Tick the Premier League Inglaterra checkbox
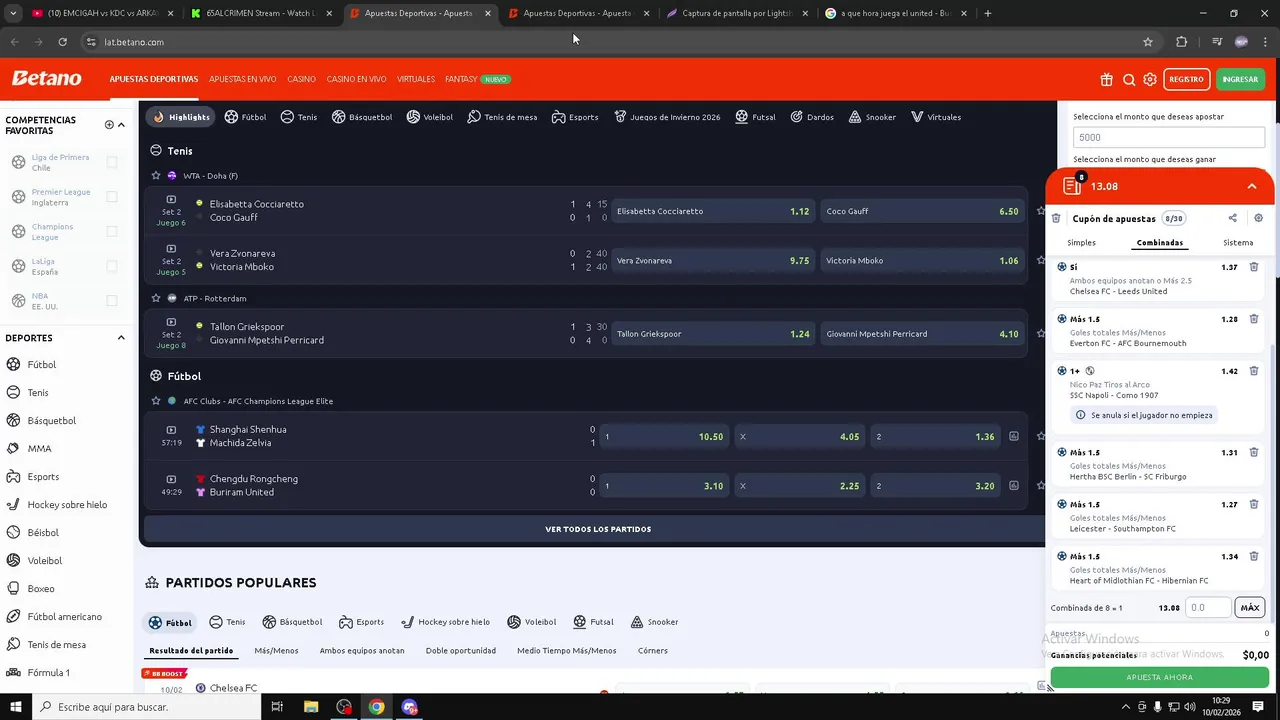 112,197
